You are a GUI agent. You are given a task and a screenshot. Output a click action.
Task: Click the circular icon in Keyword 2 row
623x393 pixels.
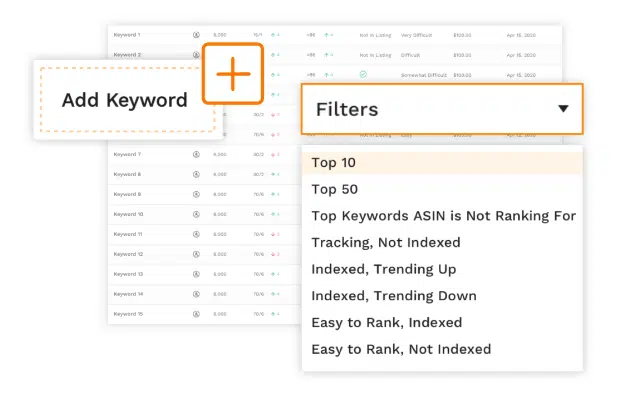click(x=196, y=55)
